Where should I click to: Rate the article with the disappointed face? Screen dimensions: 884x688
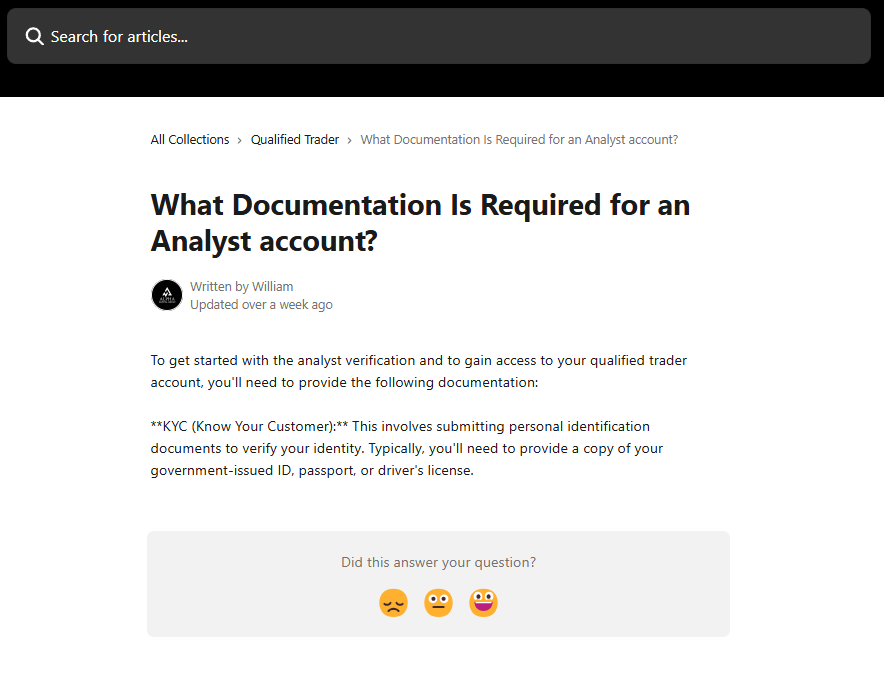pos(393,603)
